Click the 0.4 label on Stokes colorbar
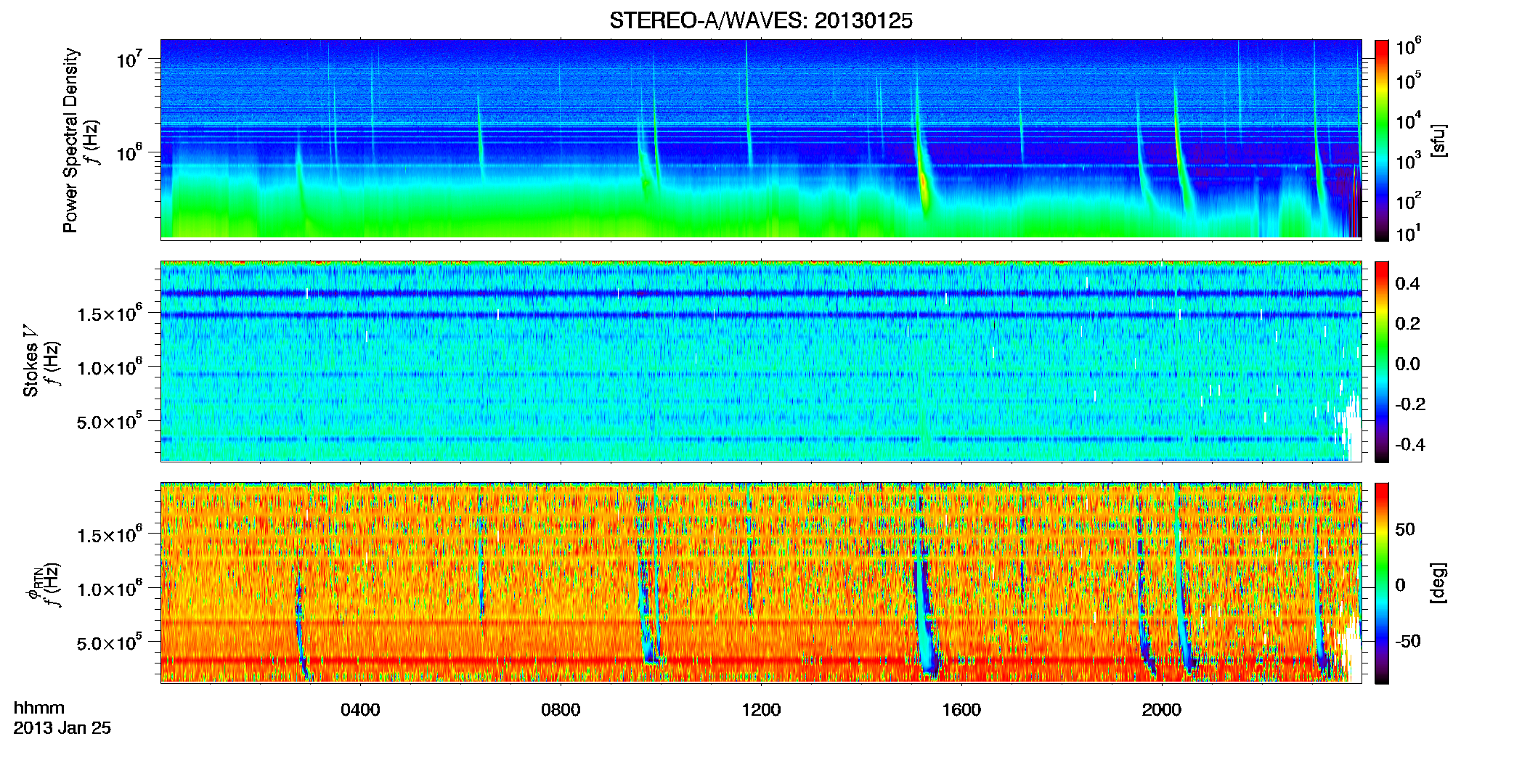 [1407, 284]
